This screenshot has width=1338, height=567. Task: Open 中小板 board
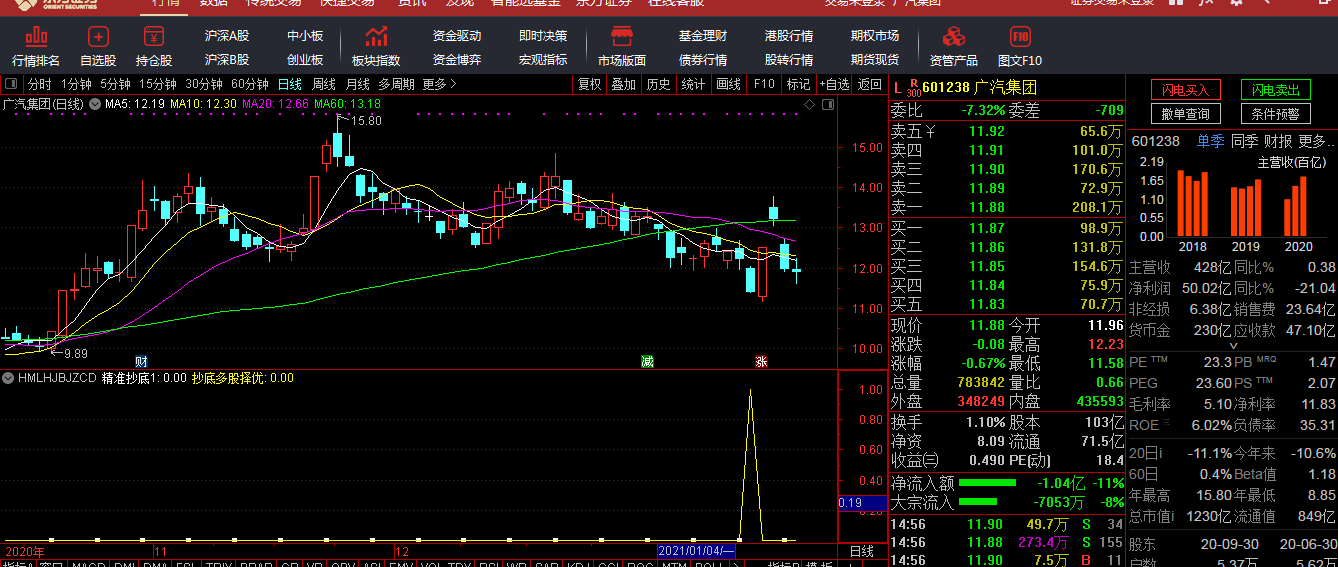coord(305,36)
